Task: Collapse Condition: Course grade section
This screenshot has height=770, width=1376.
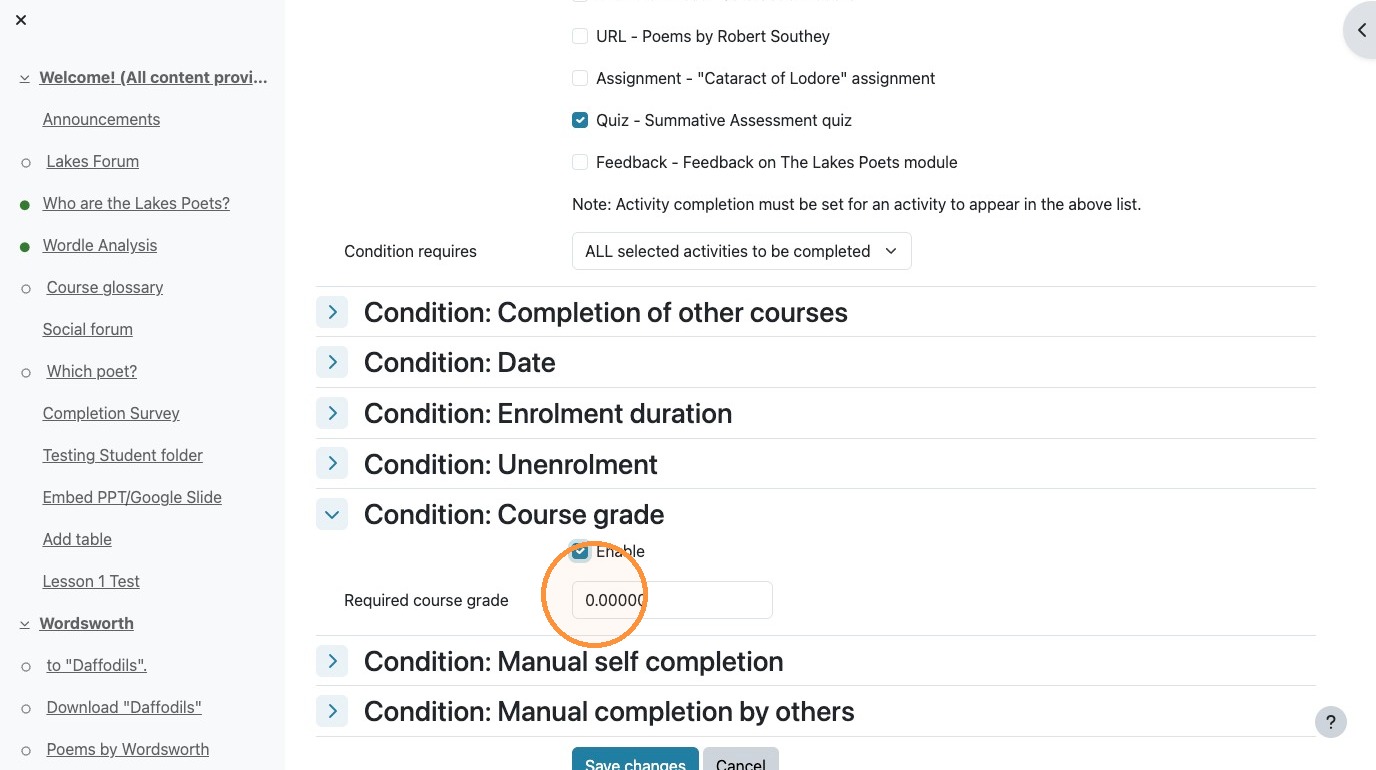Action: click(x=332, y=514)
